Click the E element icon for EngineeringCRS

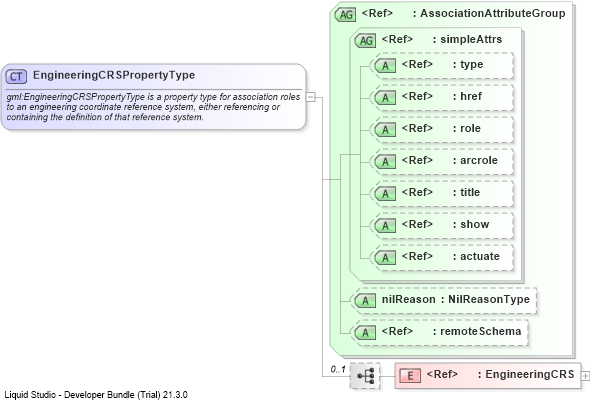(x=410, y=376)
